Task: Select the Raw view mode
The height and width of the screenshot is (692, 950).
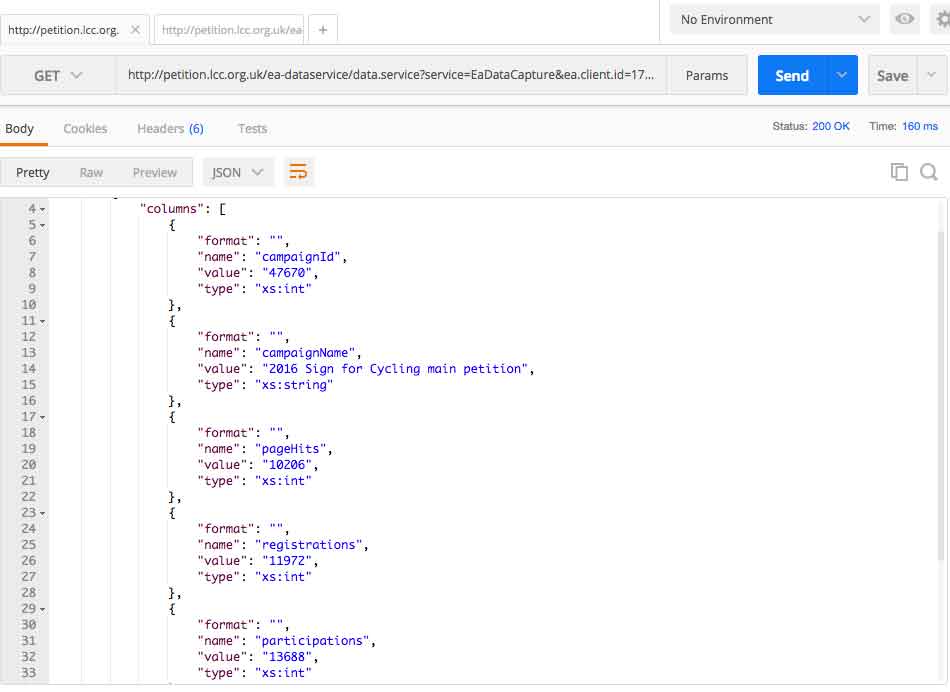Action: (91, 172)
